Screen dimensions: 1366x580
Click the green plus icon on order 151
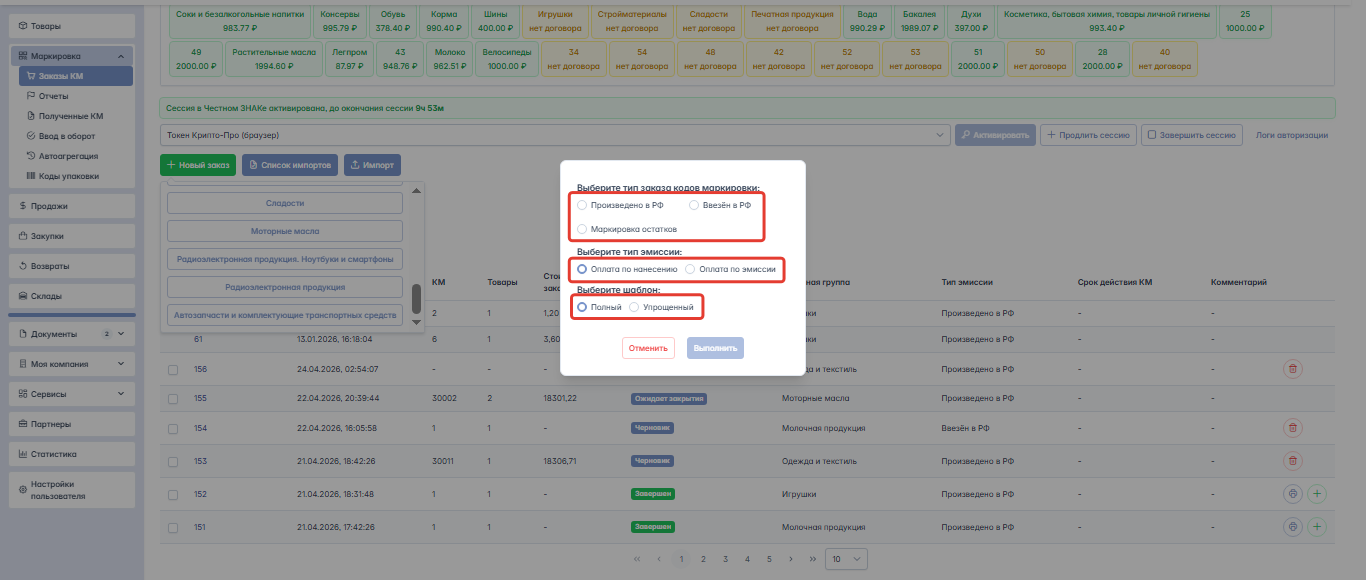tap(1317, 527)
